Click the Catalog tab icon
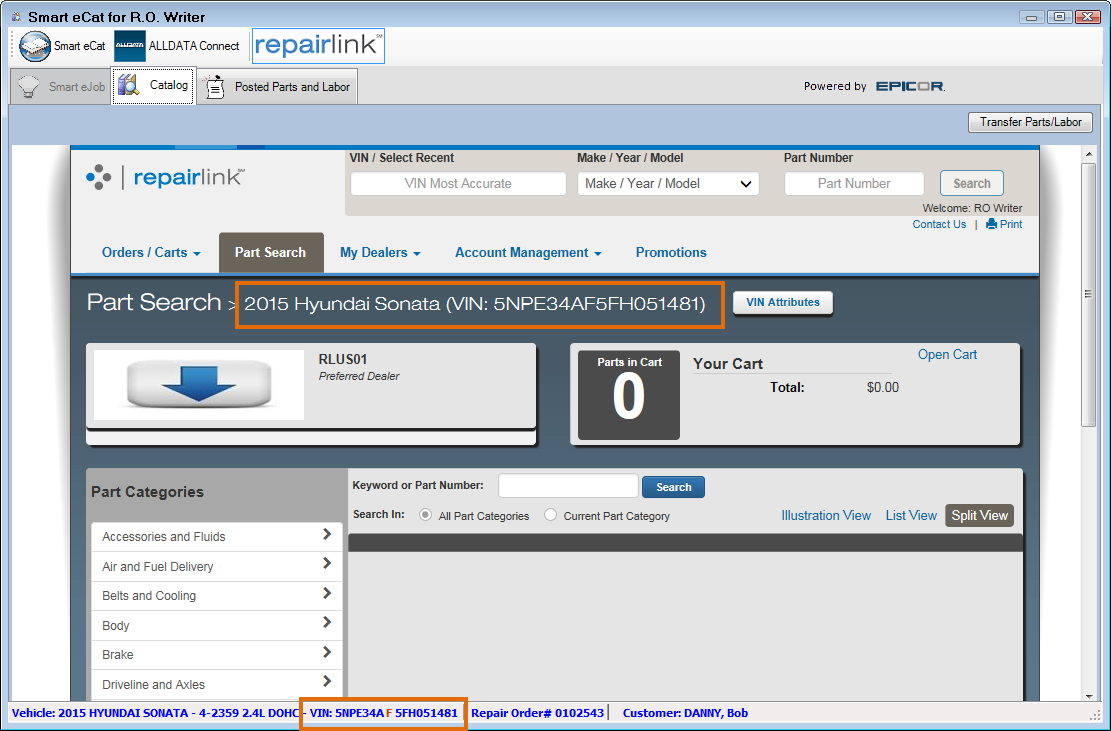The width and height of the screenshot is (1111, 731). point(128,86)
